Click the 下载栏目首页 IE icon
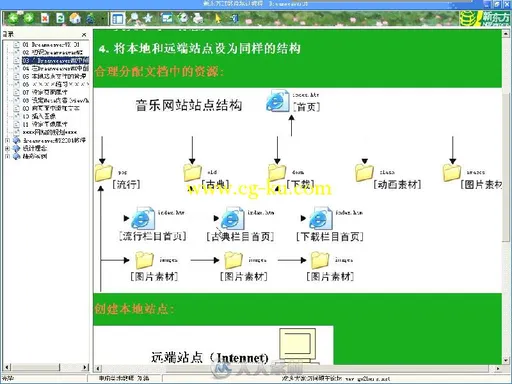The image size is (512, 384). tap(321, 218)
